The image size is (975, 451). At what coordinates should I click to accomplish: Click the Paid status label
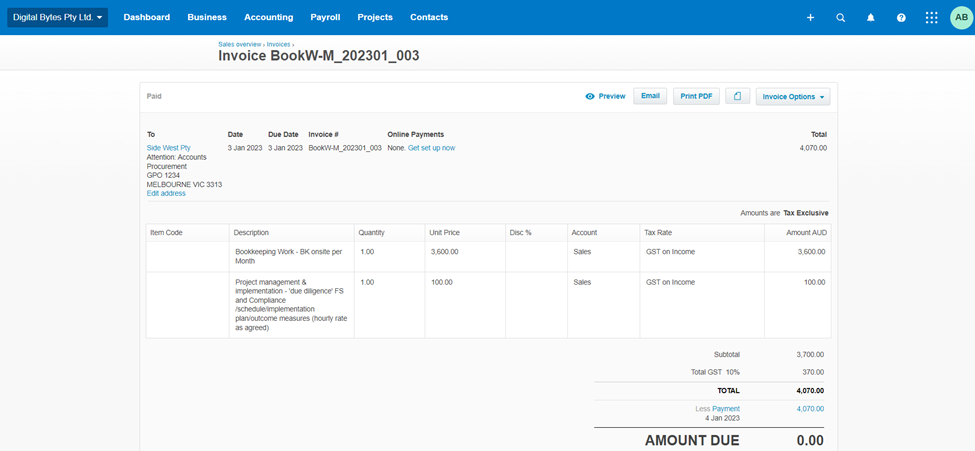pos(154,96)
